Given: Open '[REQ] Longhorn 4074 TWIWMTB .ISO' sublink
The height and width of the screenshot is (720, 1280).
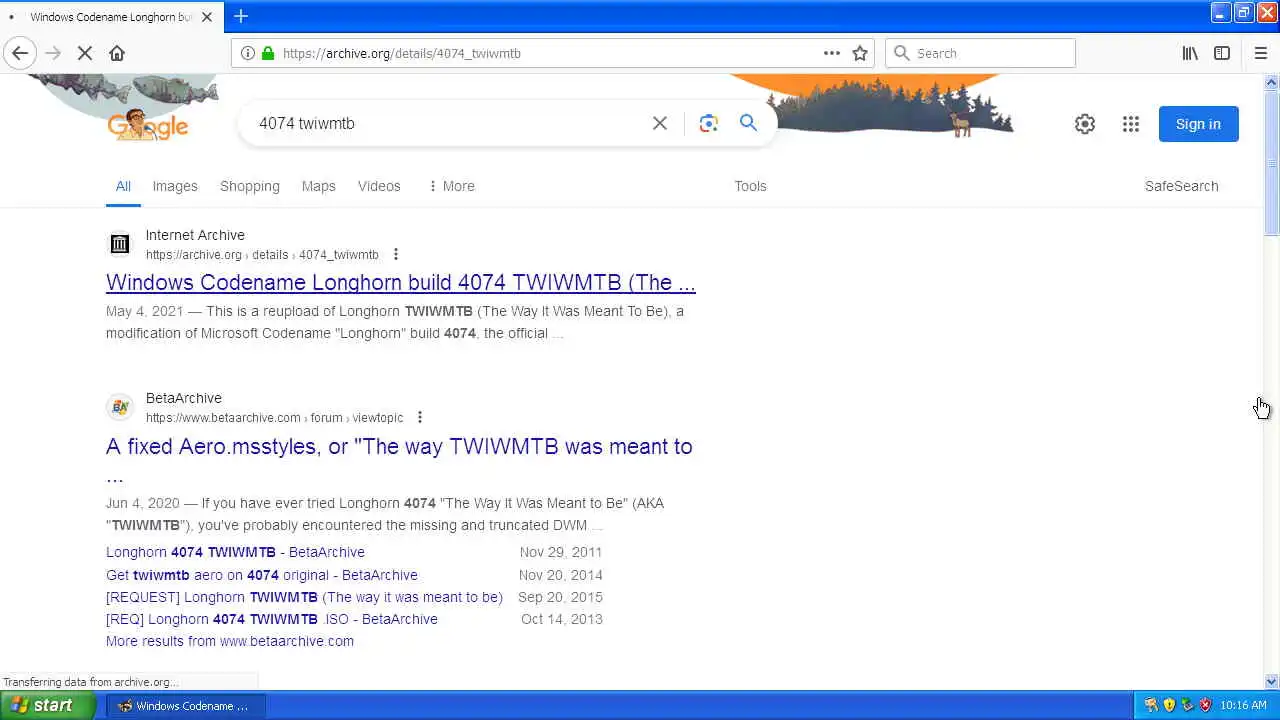Looking at the screenshot, I should pyautogui.click(x=272, y=619).
